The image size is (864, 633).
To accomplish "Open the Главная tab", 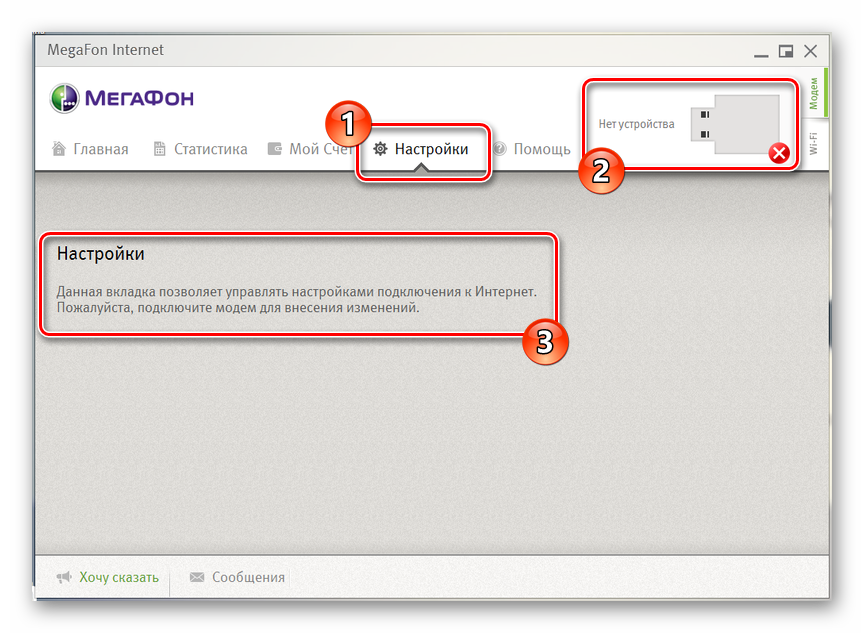I will [x=90, y=149].
